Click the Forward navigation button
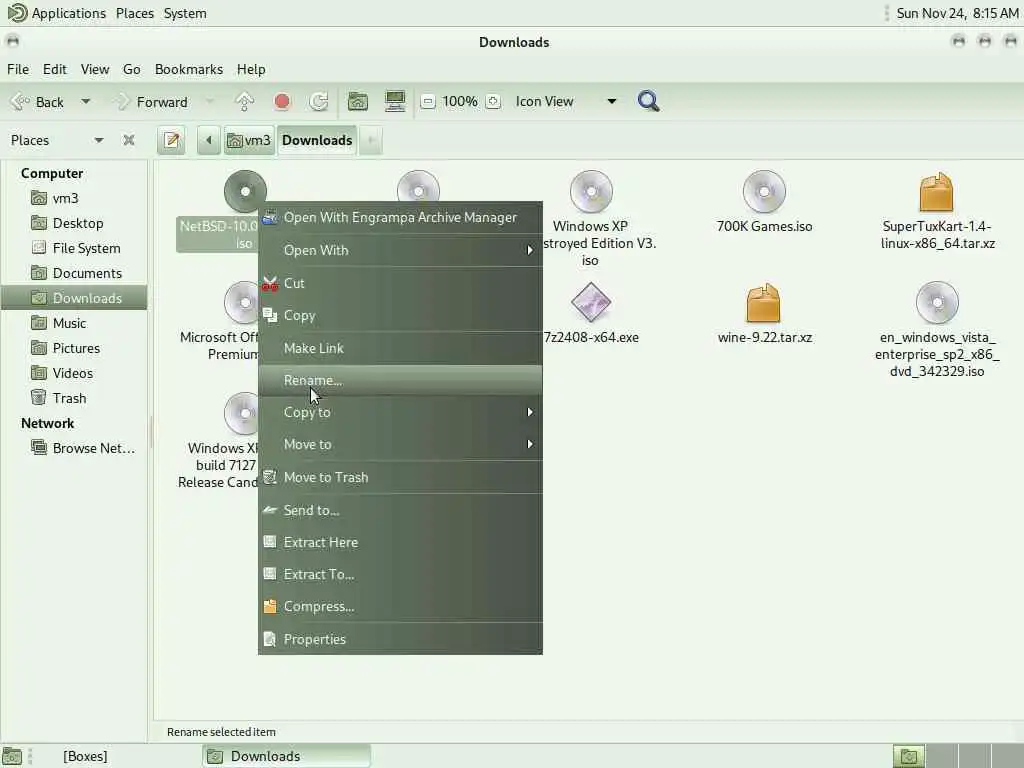This screenshot has height=768, width=1024. [x=151, y=102]
